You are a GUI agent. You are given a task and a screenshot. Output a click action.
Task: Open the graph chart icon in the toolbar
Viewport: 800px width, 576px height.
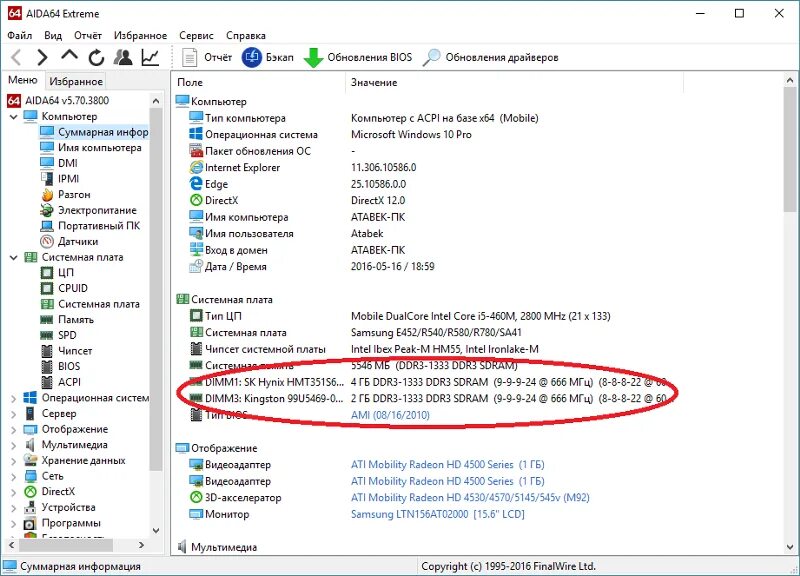[x=151, y=57]
